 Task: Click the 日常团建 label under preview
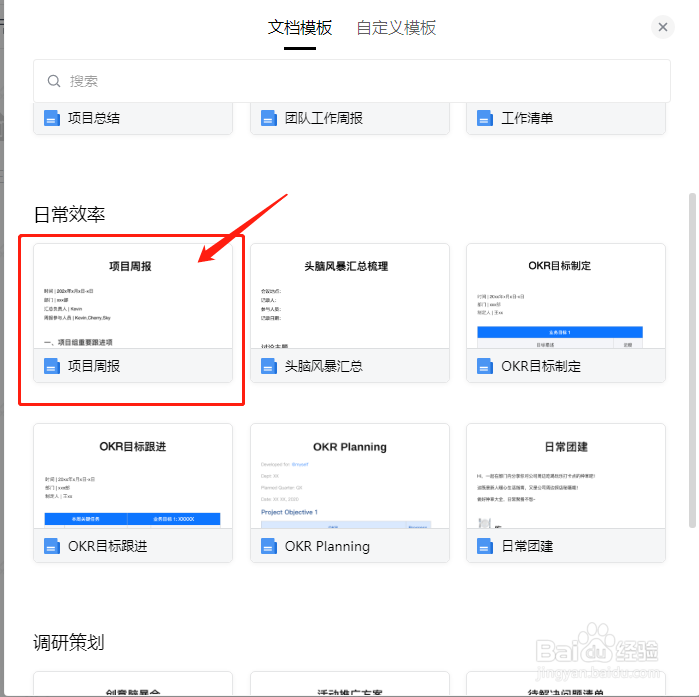click(x=527, y=546)
